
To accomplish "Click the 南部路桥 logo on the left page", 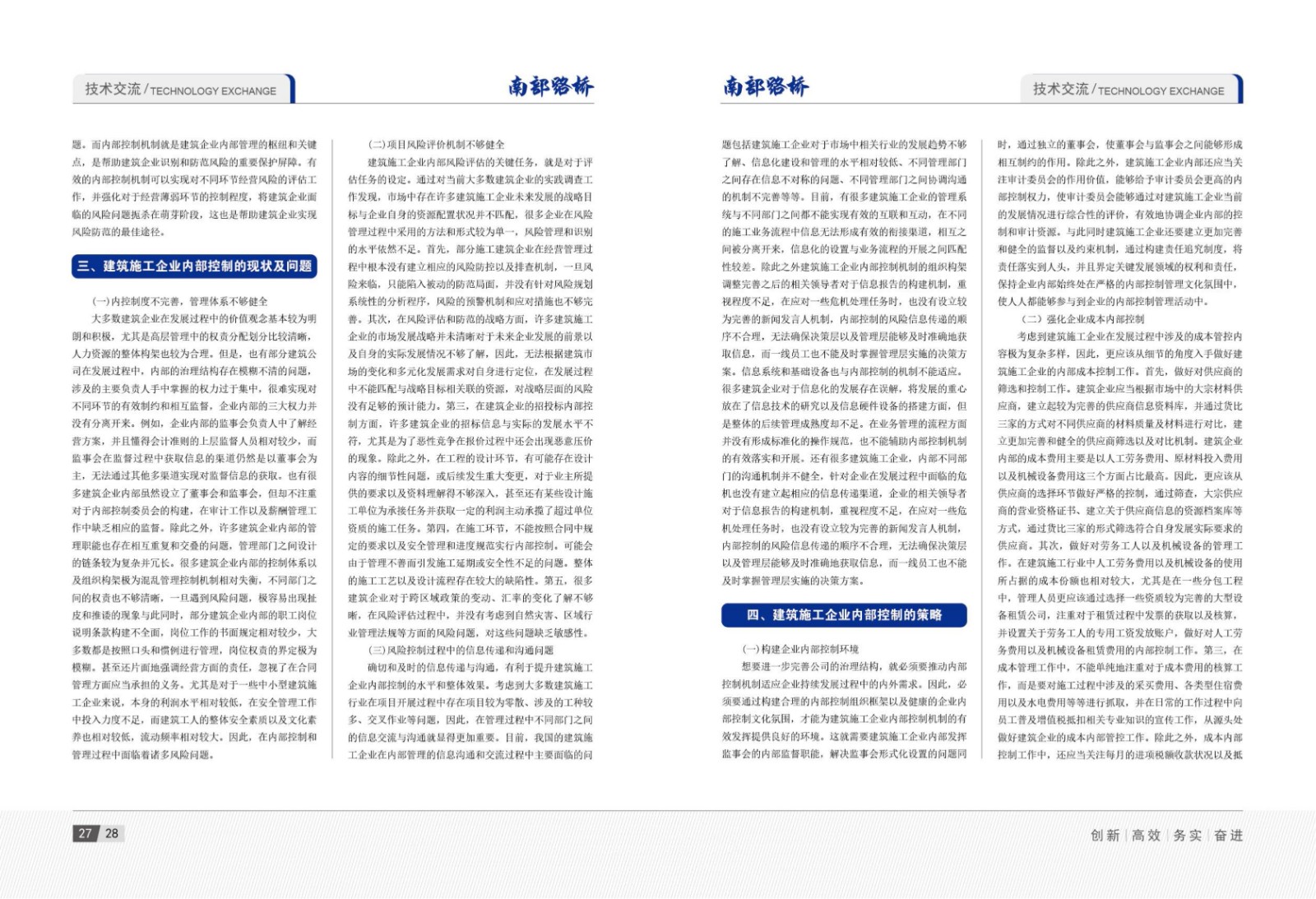I will [x=550, y=86].
